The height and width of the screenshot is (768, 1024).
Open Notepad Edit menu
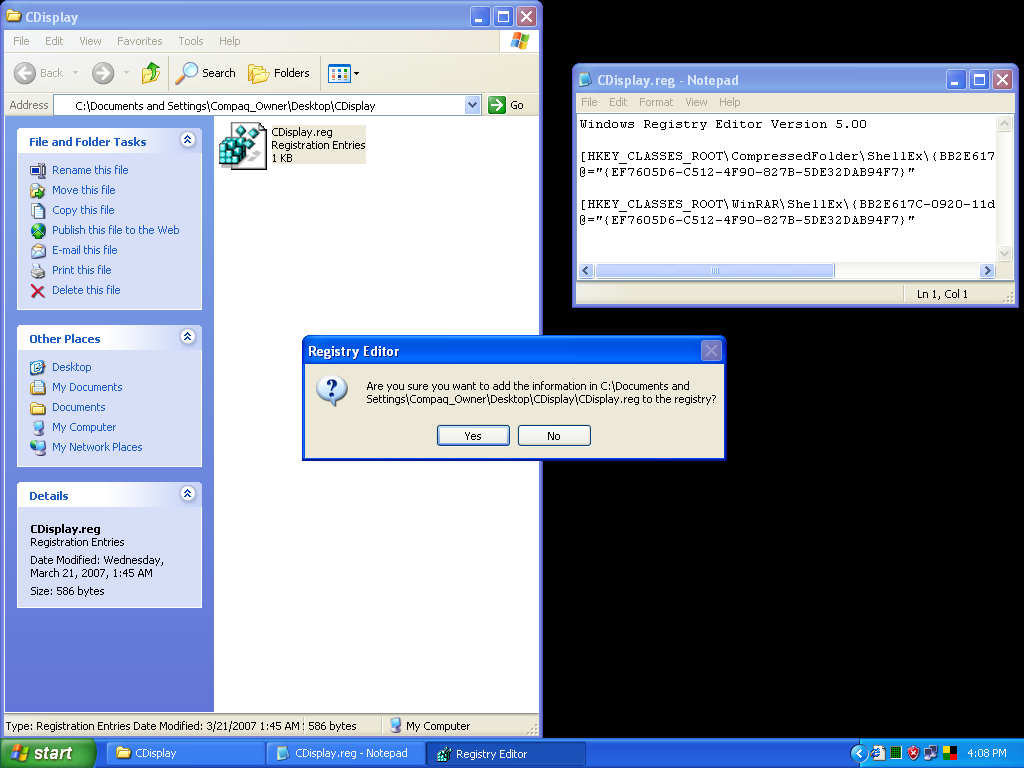pos(618,103)
